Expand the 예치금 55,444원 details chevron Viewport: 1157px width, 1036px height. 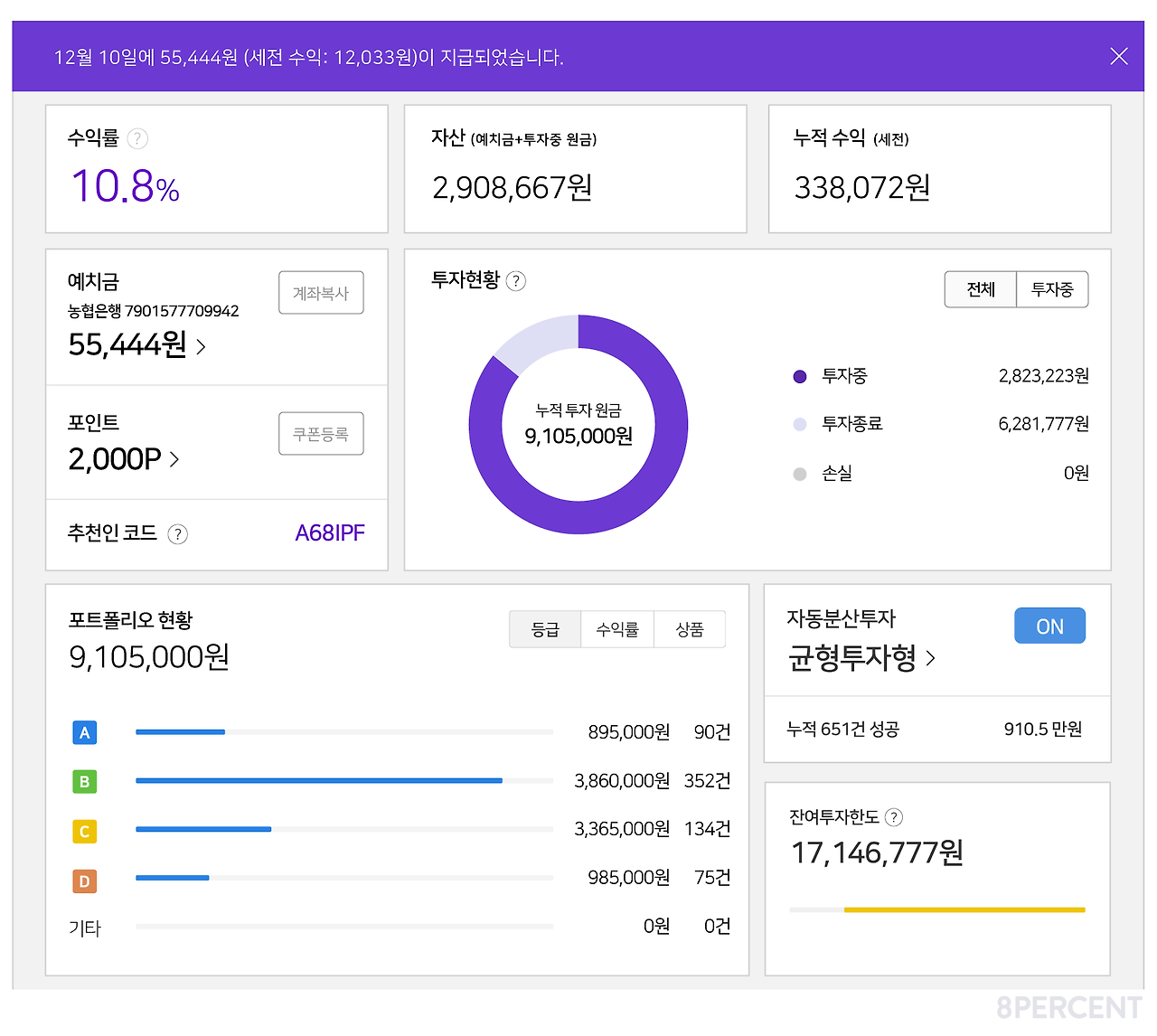pyautogui.click(x=201, y=346)
